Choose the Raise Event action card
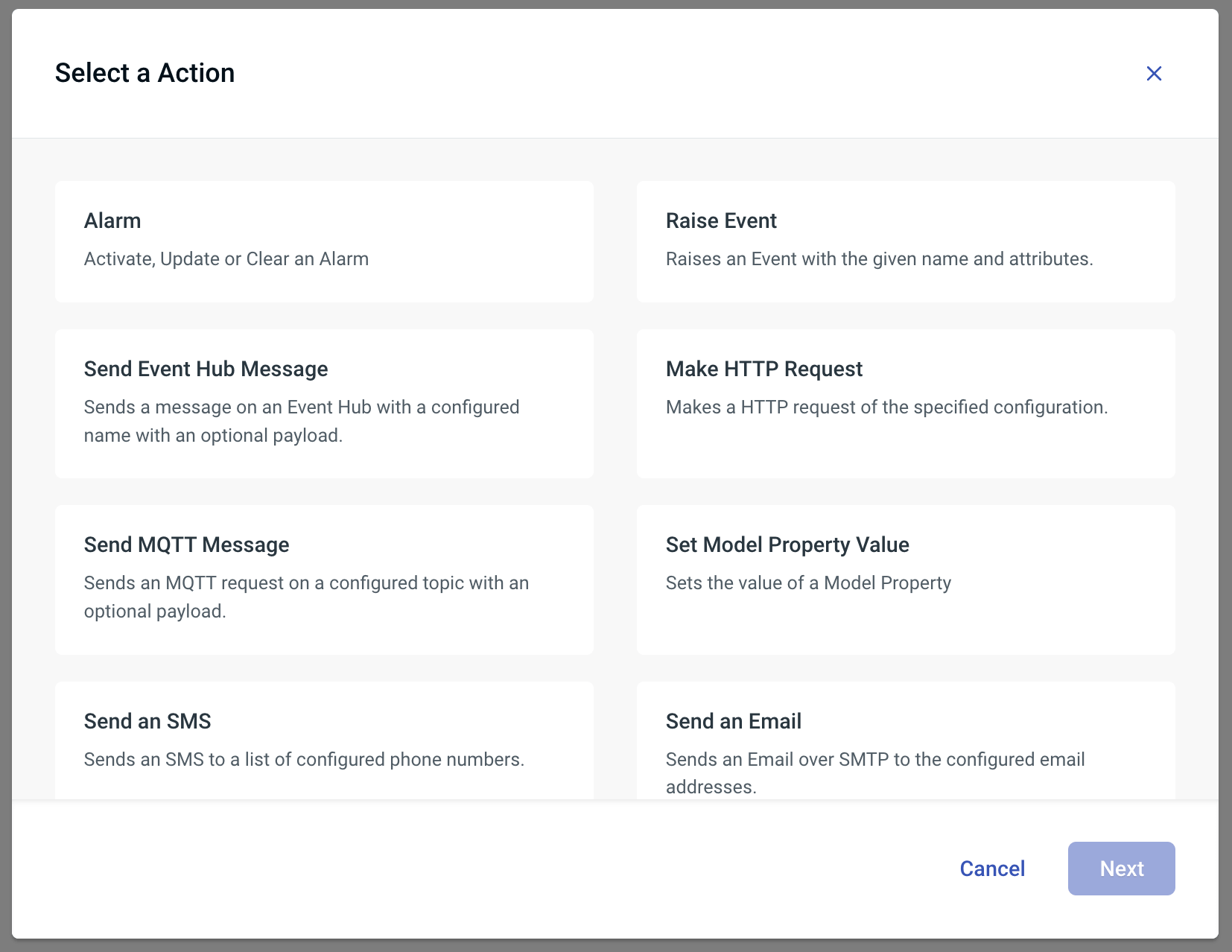This screenshot has height=952, width=1232. (x=906, y=241)
